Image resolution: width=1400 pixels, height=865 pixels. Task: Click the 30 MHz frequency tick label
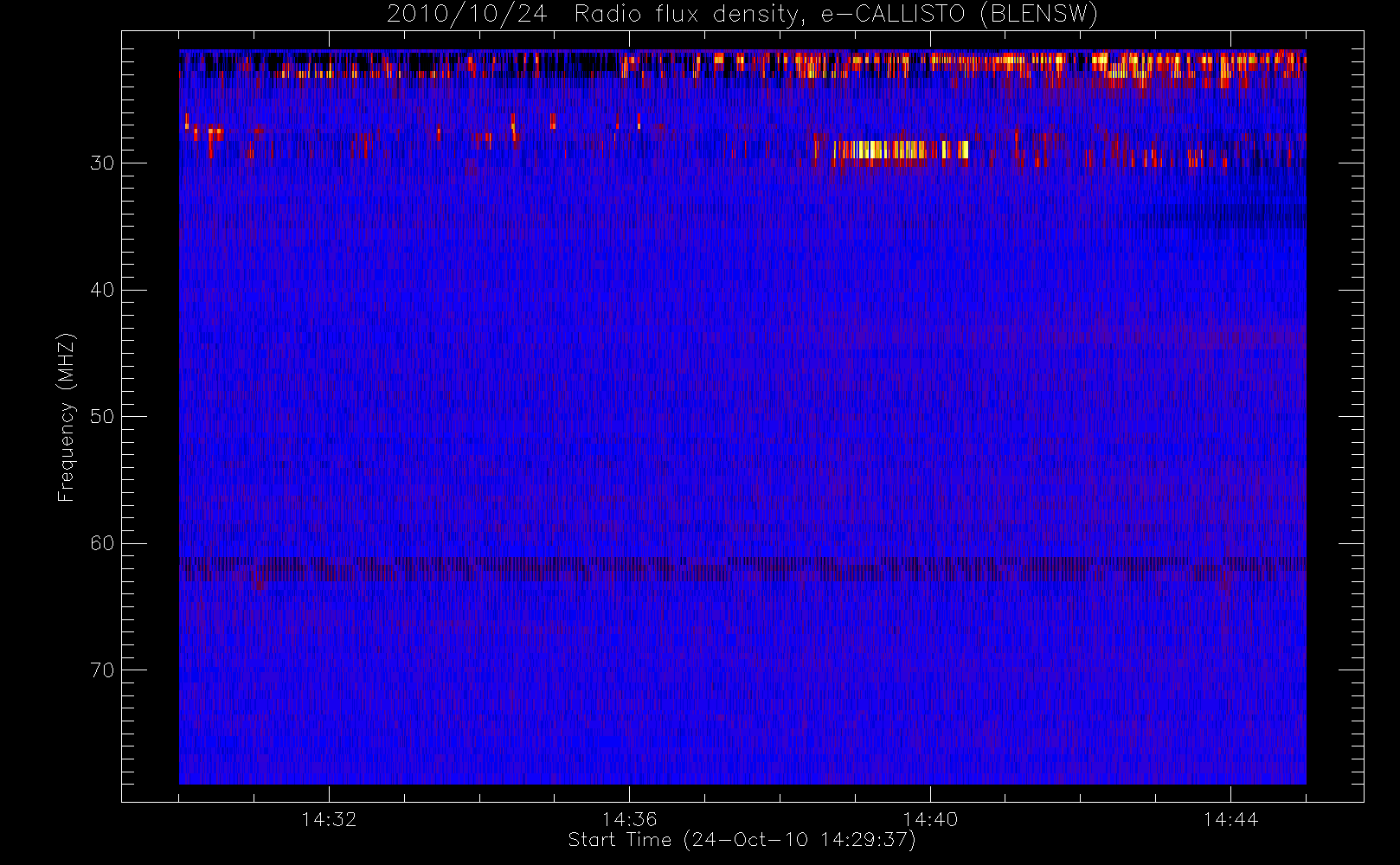click(102, 163)
